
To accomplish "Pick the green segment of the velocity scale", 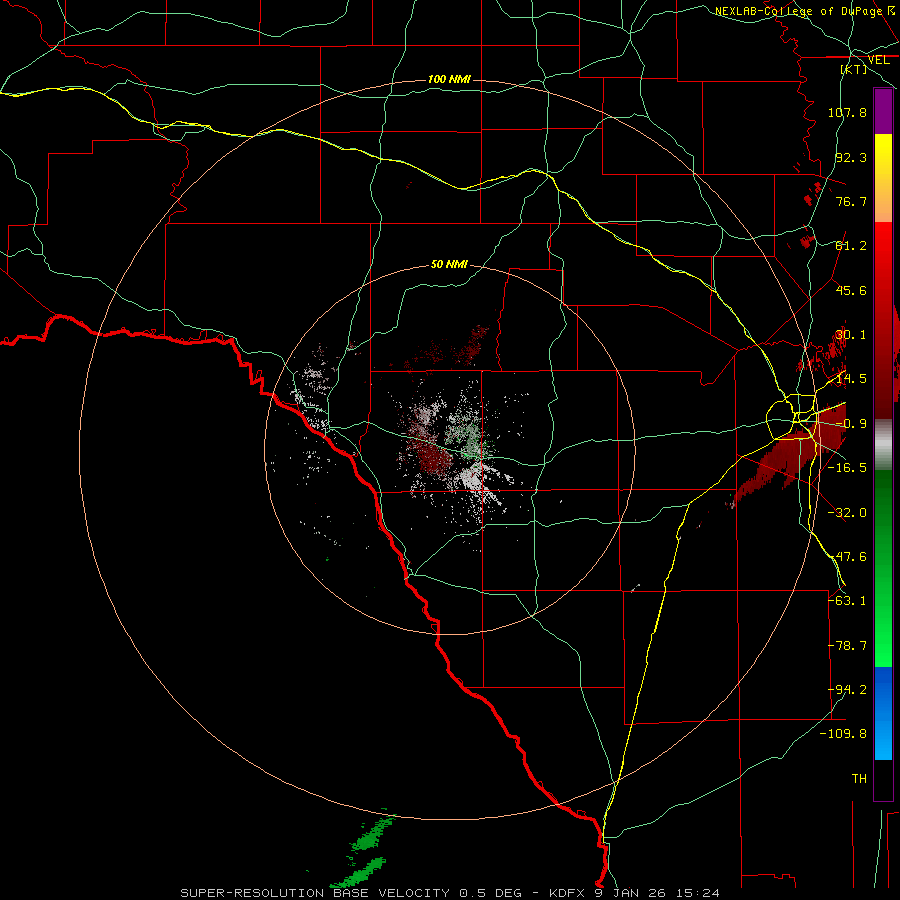I will point(883,568).
